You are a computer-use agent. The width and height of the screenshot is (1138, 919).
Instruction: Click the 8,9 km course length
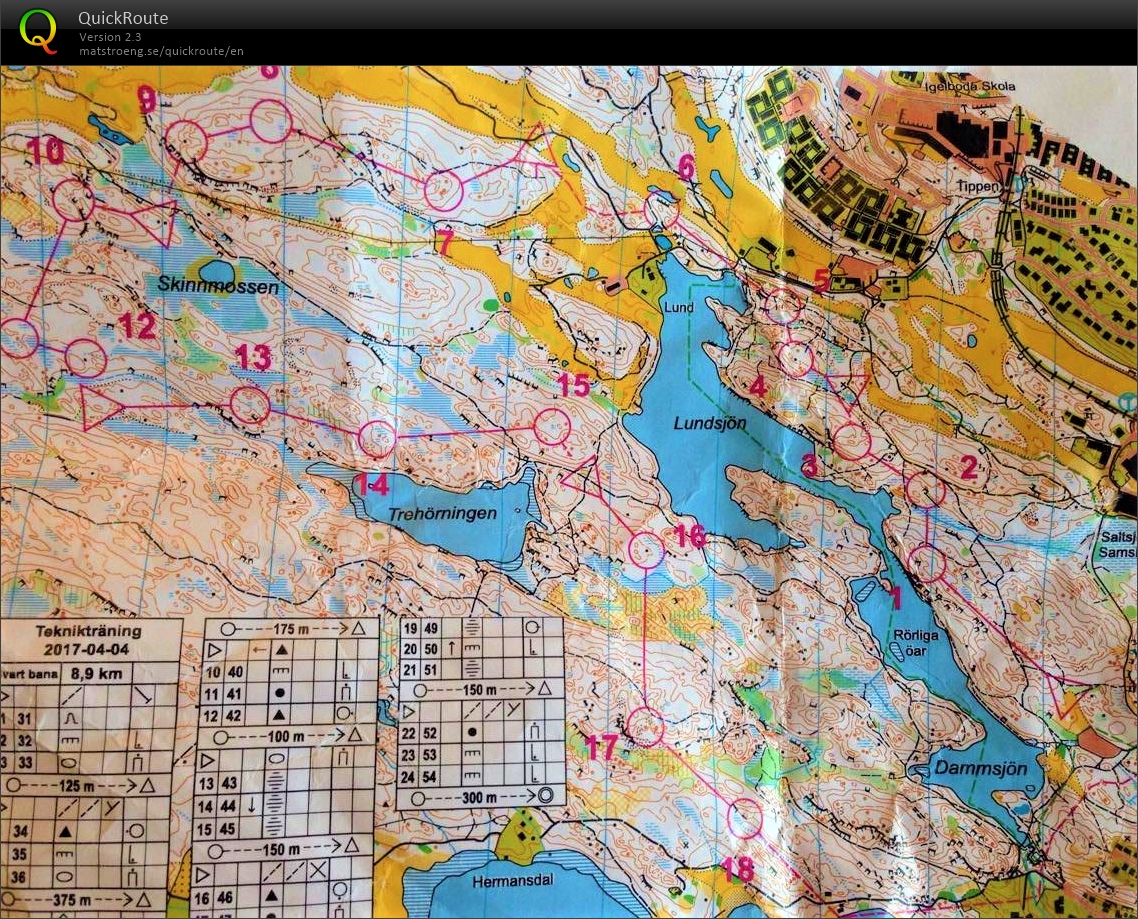[x=97, y=673]
